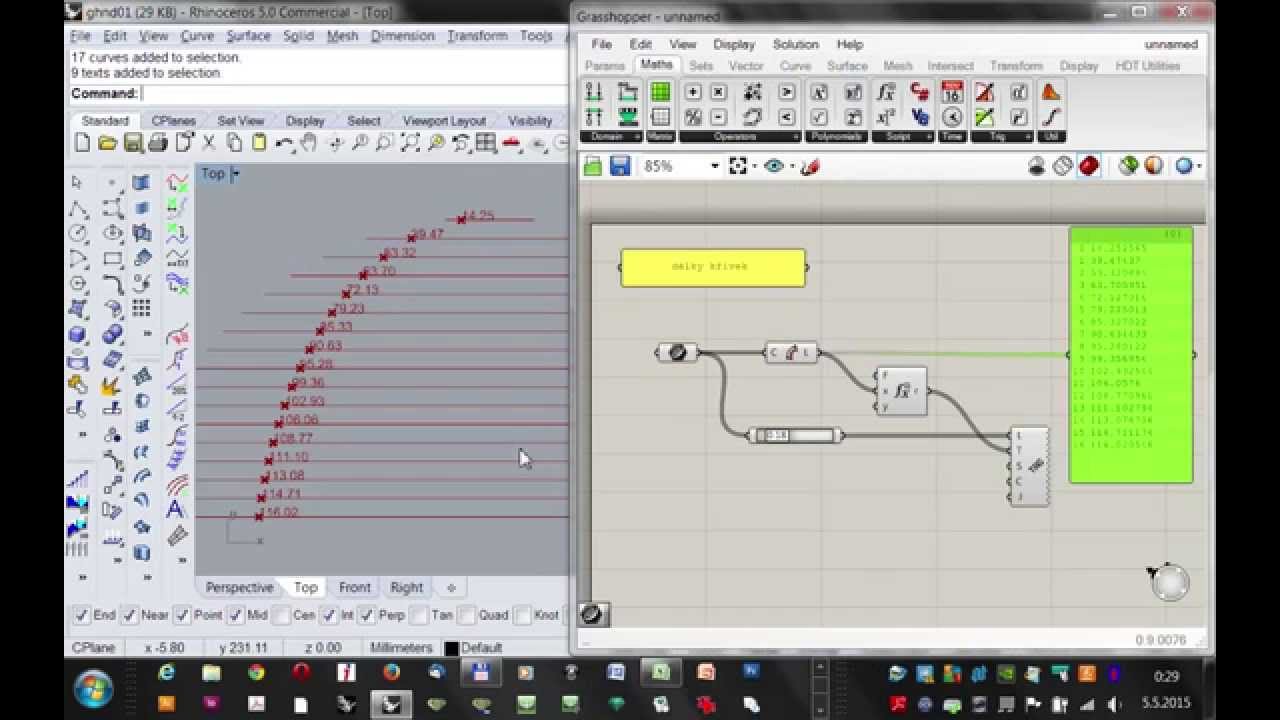Screen dimensions: 1280x720
Task: Save the Rhino model with the disk icon
Action: click(132, 143)
